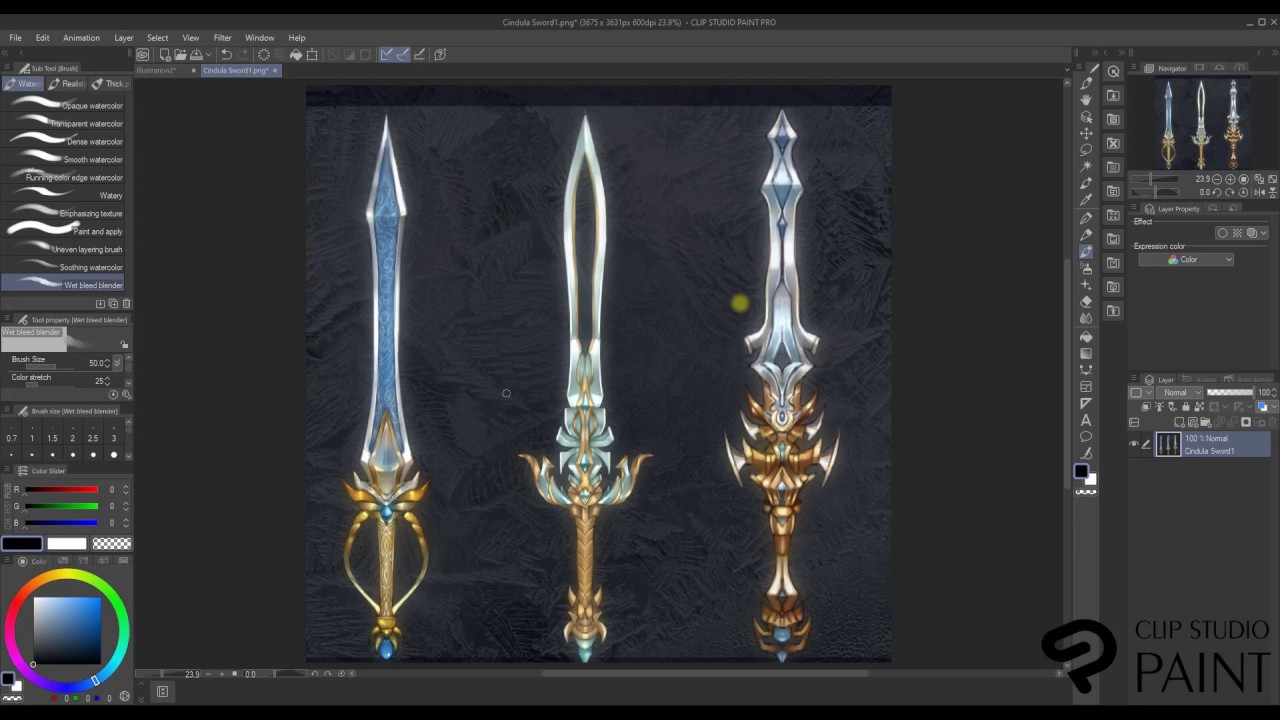Screen dimensions: 1280x720
Task: Open Normal blending mode dropdown
Action: click(x=1179, y=392)
